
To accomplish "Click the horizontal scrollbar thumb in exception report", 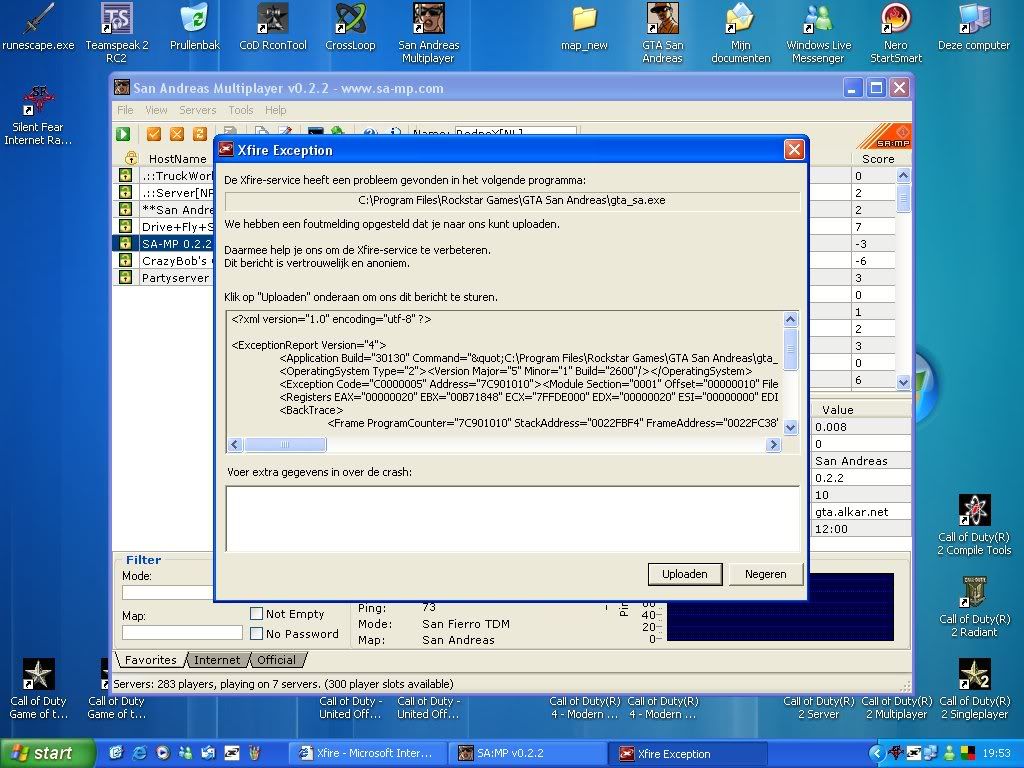I will coord(285,445).
